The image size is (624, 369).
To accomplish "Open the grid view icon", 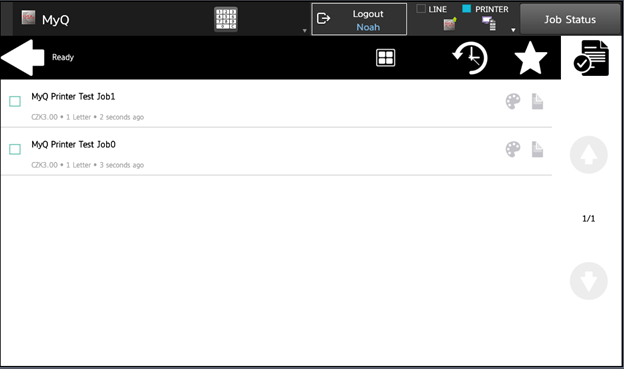I will tap(386, 58).
